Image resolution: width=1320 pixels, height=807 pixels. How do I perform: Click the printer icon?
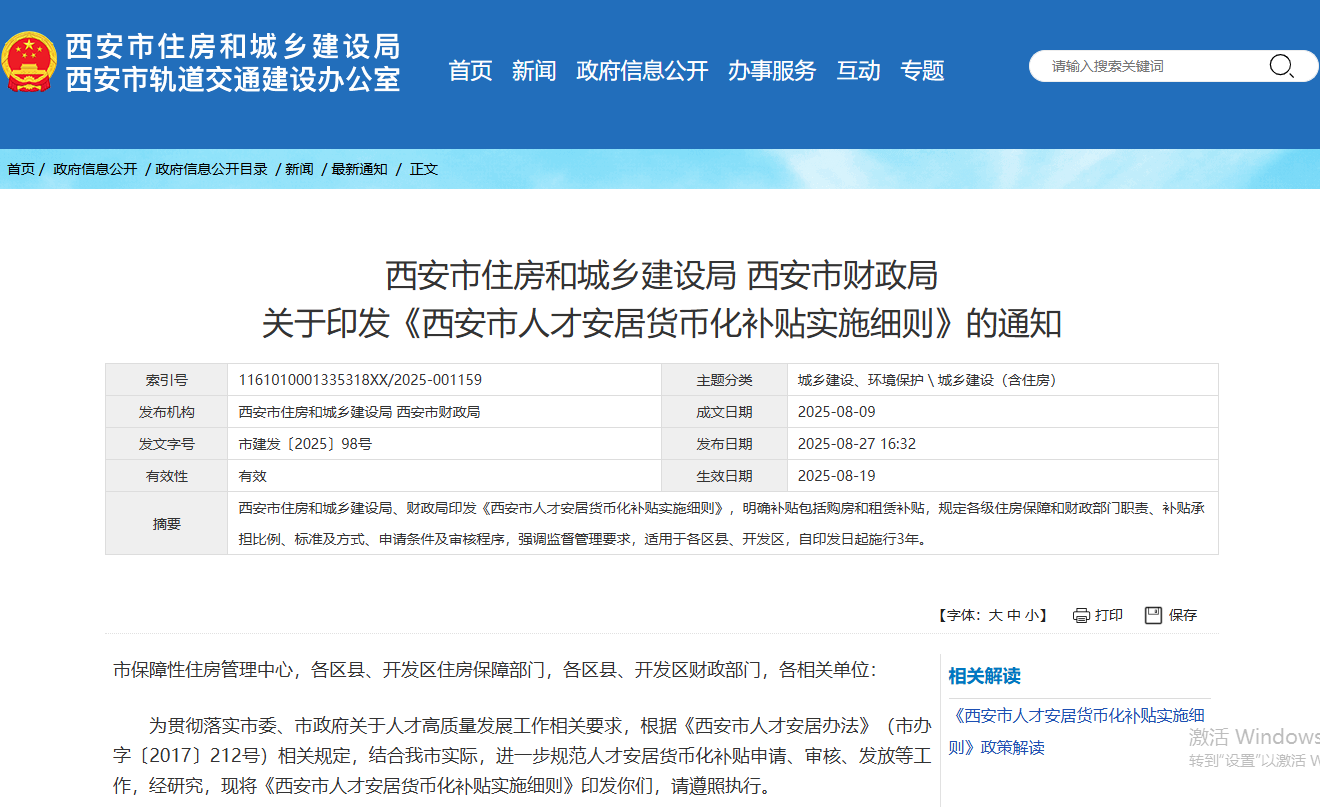(x=1081, y=615)
